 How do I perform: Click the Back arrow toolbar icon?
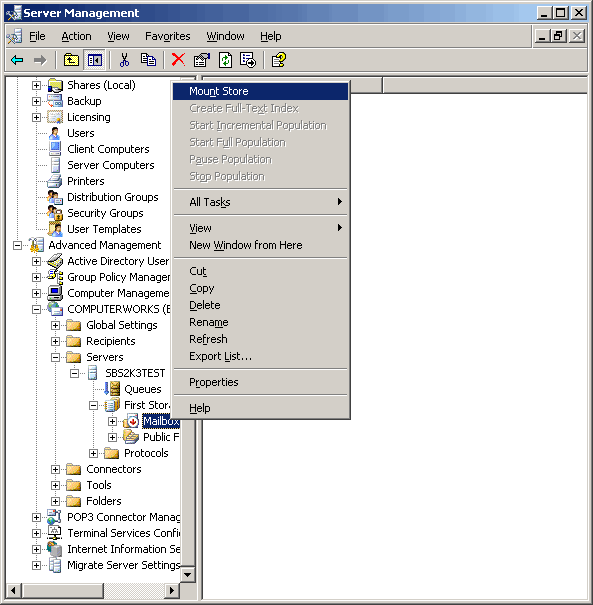click(17, 60)
